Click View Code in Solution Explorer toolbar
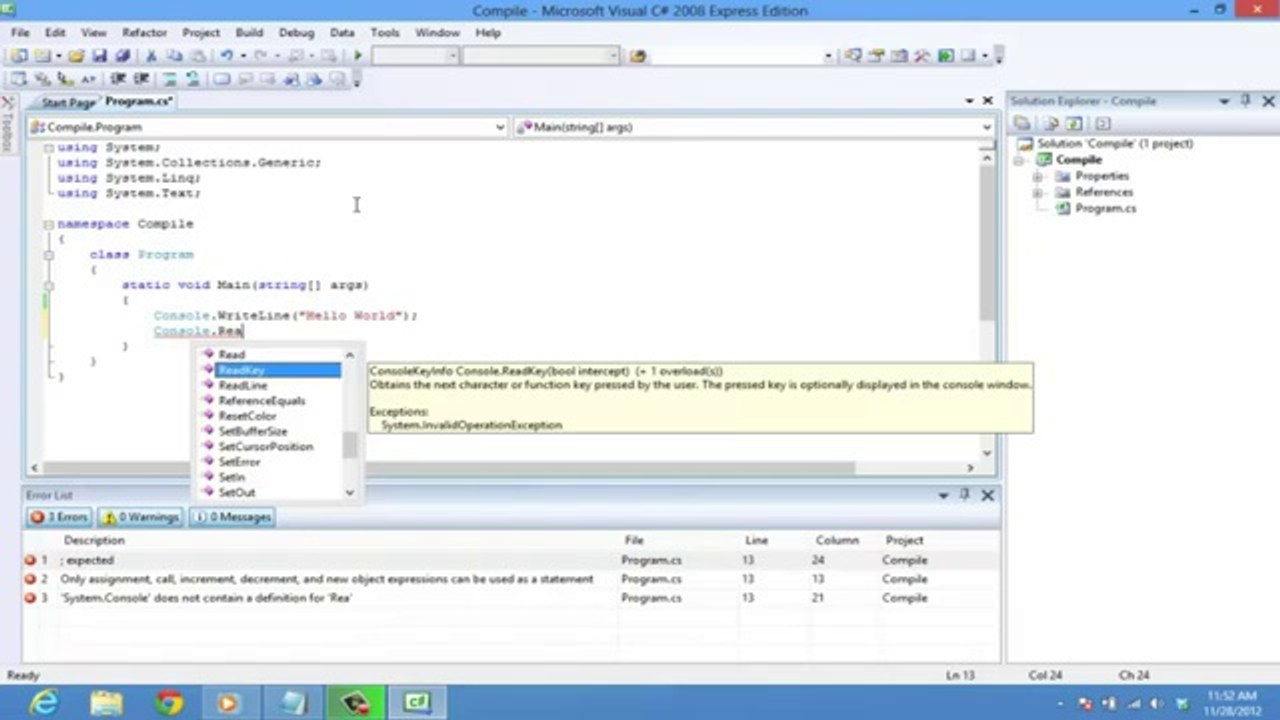1280x720 pixels. [1103, 123]
